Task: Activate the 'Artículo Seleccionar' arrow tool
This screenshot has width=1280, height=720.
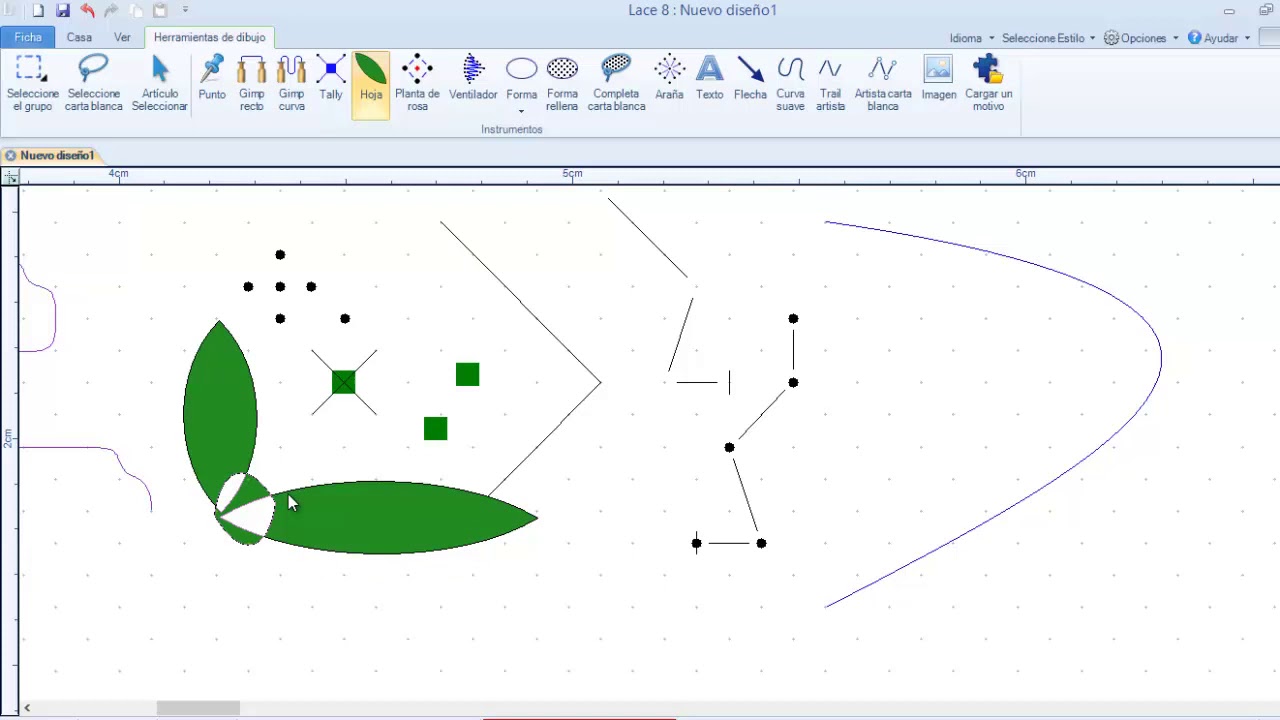Action: click(160, 84)
